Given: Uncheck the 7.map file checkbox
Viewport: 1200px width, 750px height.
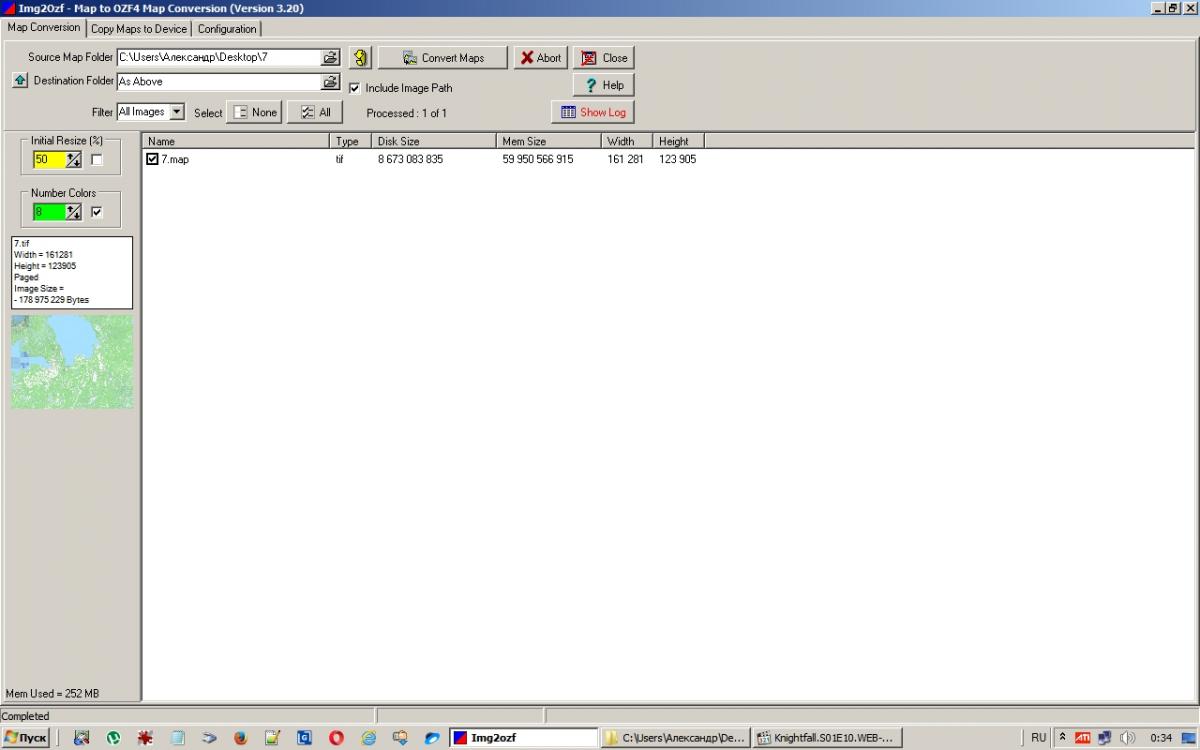Looking at the screenshot, I should 152,159.
